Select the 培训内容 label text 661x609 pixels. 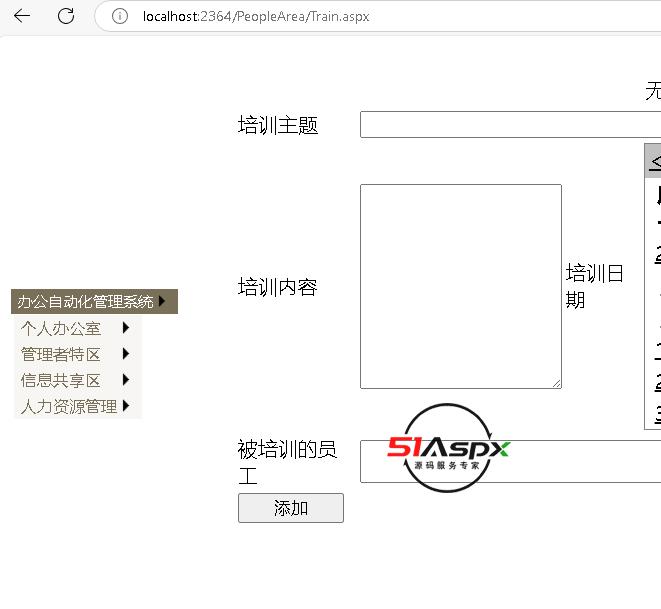(x=278, y=287)
